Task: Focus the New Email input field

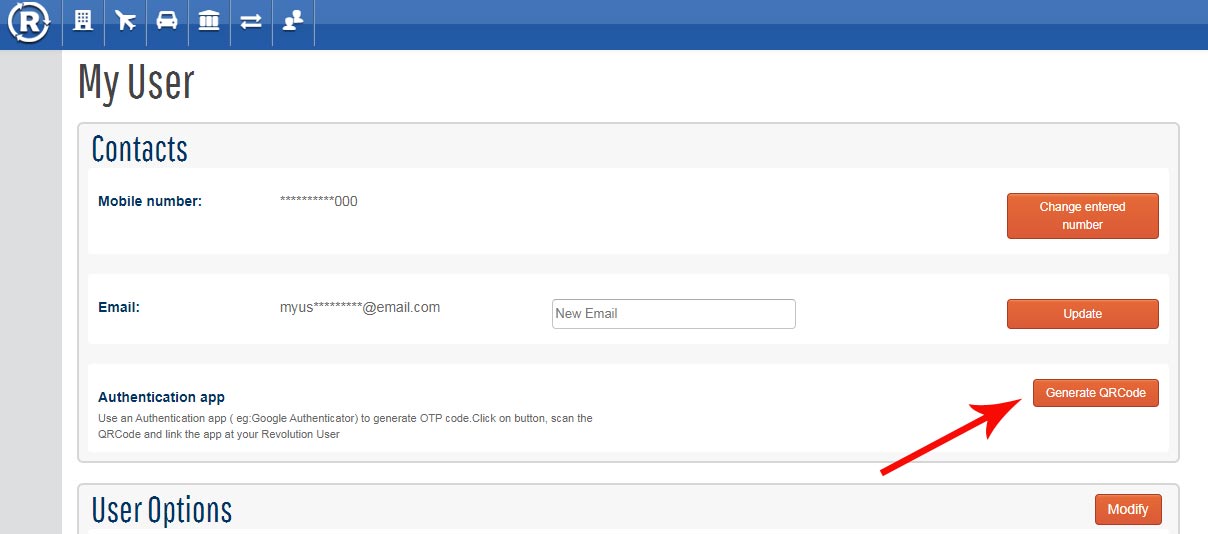Action: pos(673,314)
